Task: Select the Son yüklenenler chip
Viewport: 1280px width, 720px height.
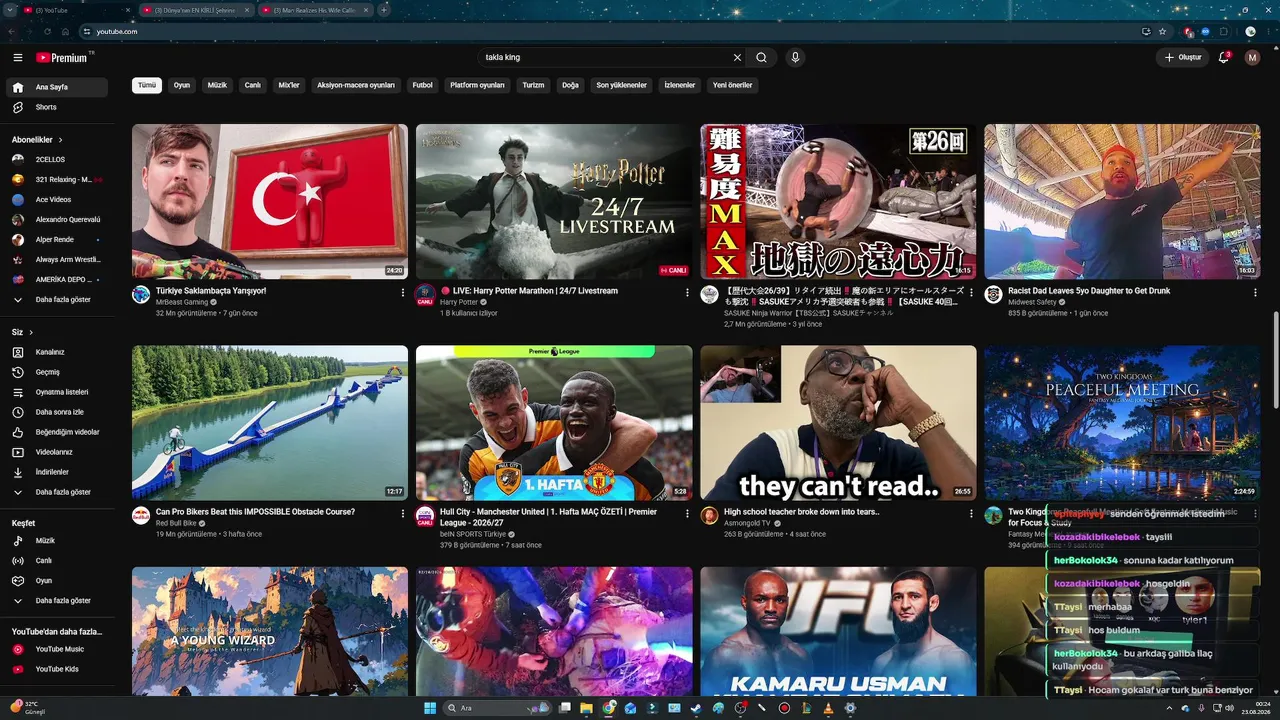Action: click(x=622, y=85)
